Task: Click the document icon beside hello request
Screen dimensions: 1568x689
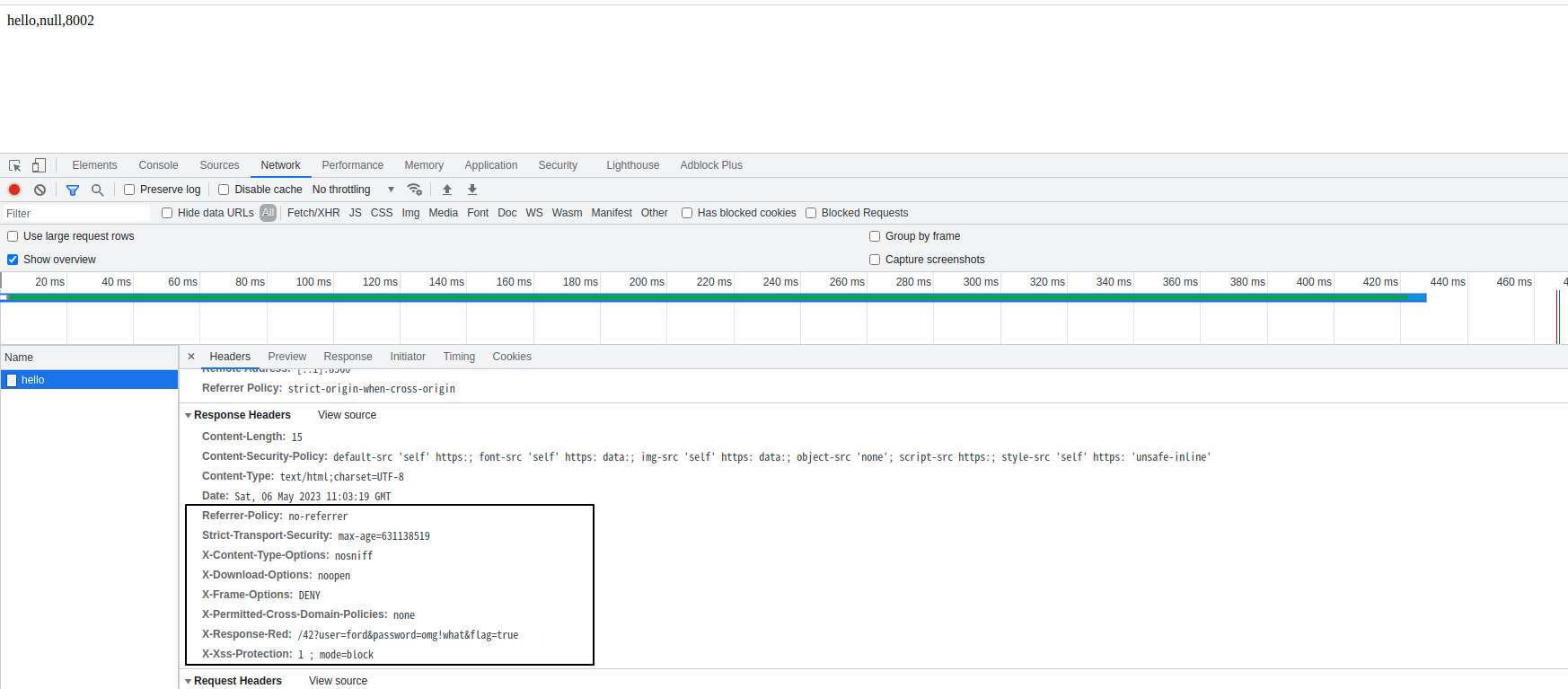Action: click(12, 380)
